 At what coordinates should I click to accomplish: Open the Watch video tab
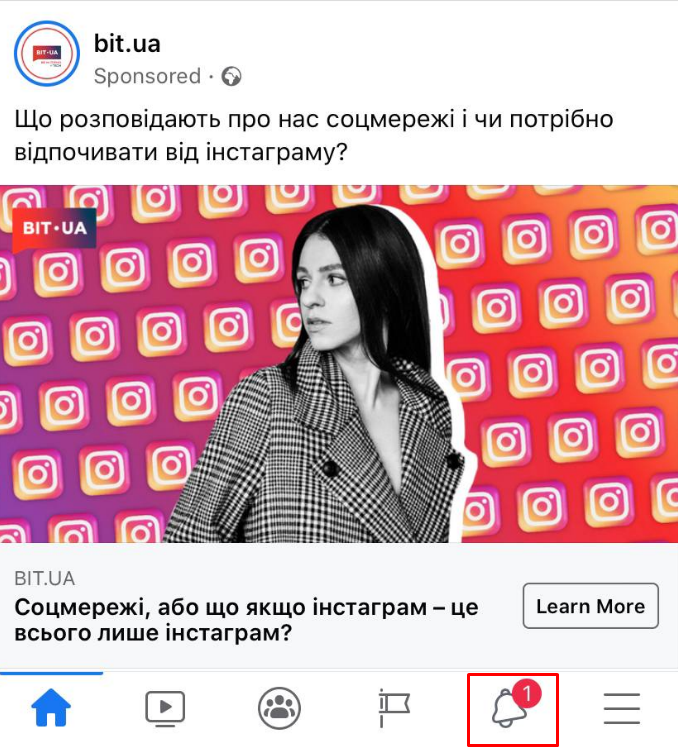165,708
